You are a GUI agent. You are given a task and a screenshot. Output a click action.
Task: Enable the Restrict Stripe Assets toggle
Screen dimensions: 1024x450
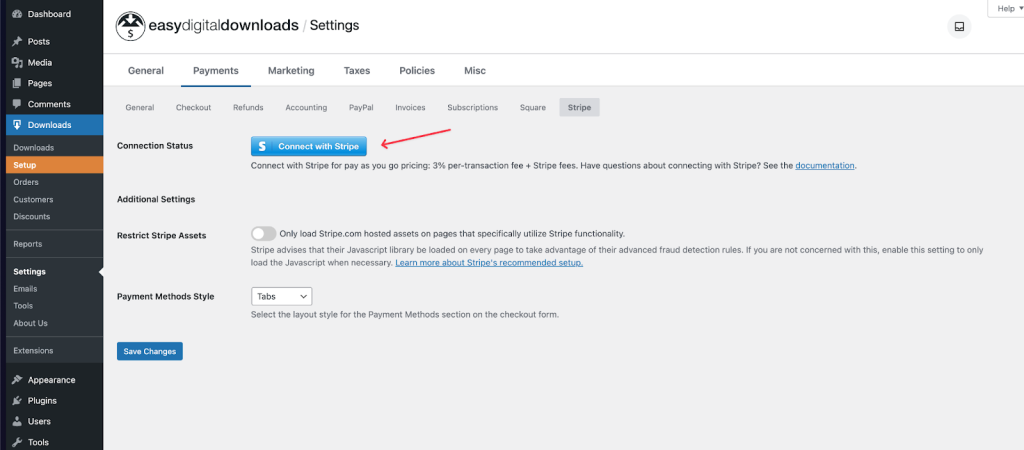[263, 233]
